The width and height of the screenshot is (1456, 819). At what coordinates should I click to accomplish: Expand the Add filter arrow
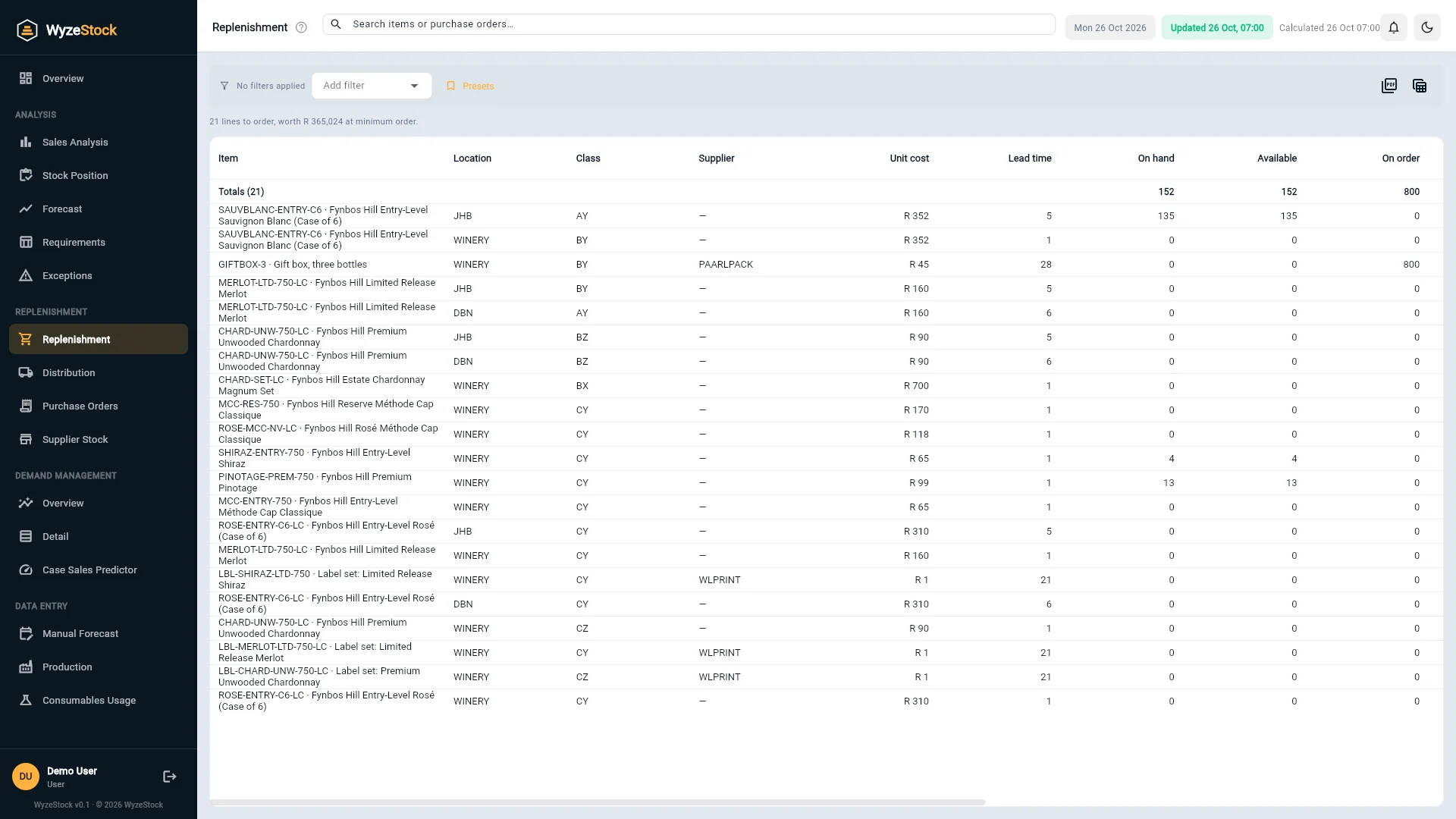point(414,86)
